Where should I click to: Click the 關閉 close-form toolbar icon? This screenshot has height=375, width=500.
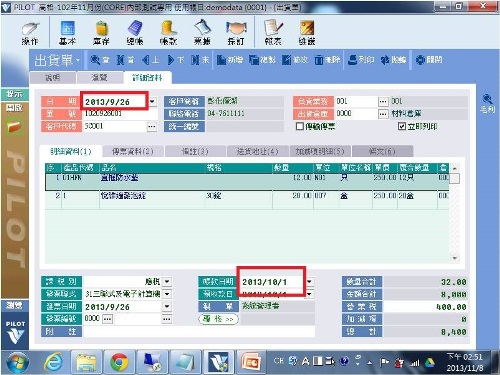tap(429, 60)
